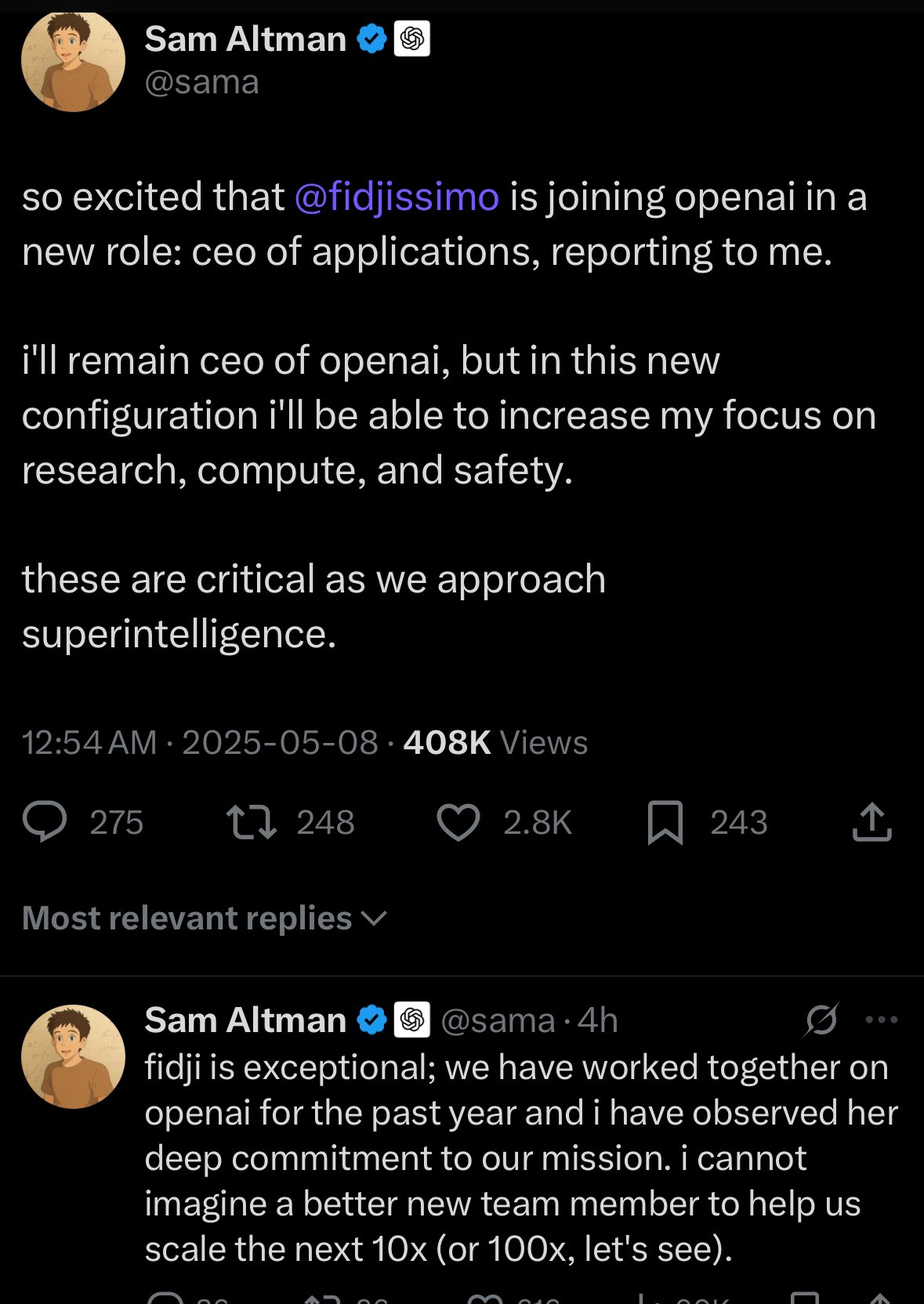Click the blue verified badge in header
Viewport: 924px width, 1304px height.
point(372,38)
